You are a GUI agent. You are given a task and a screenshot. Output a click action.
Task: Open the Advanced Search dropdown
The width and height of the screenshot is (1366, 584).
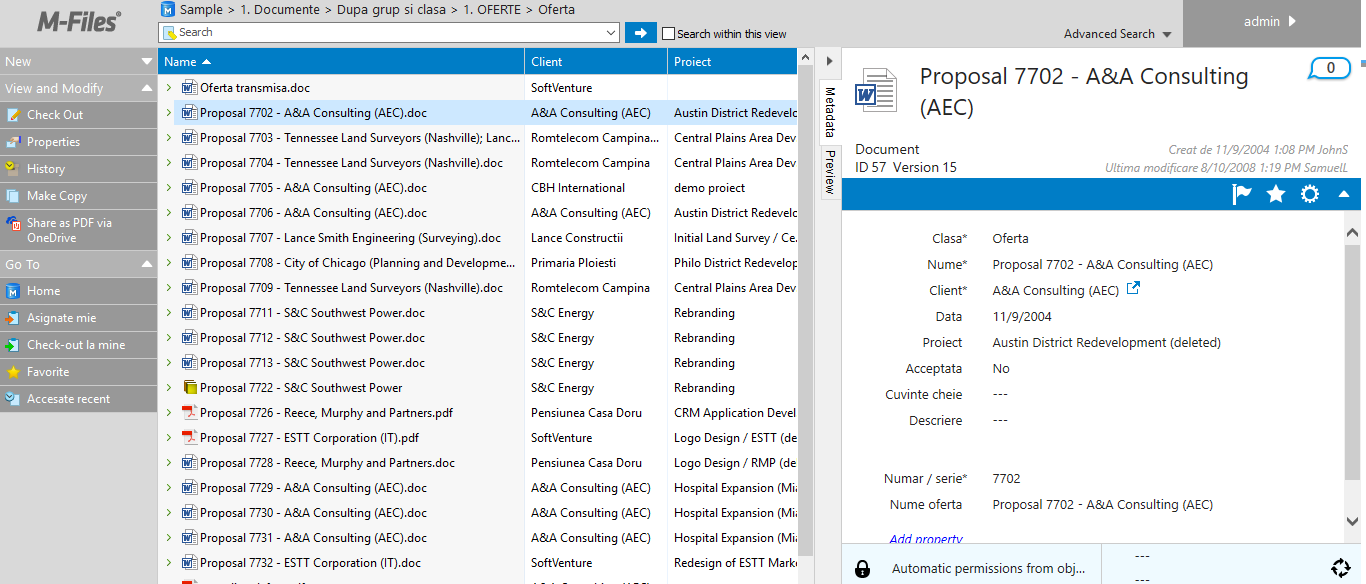click(x=1116, y=34)
